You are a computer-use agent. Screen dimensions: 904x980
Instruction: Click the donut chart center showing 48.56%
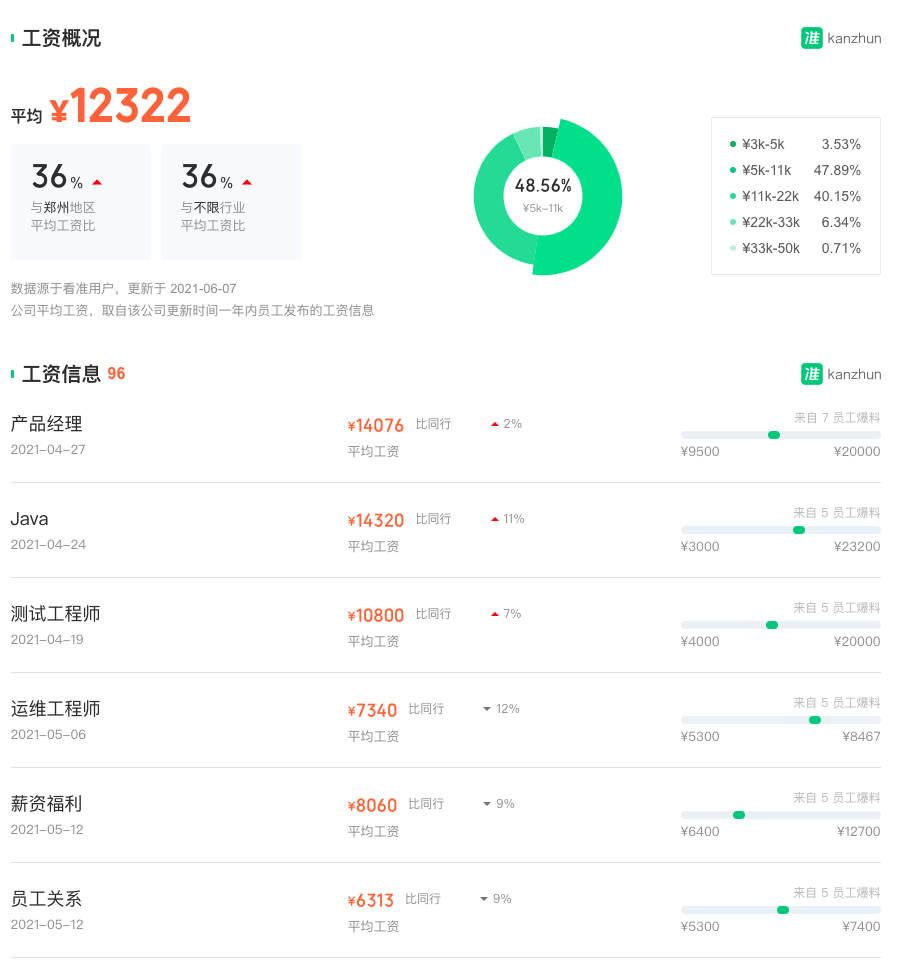(x=543, y=195)
